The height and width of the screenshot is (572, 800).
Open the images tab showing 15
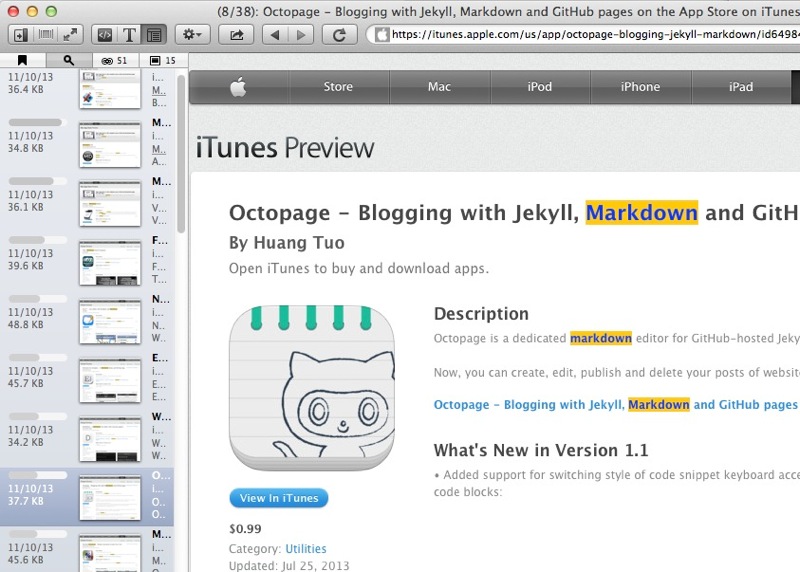click(163, 60)
